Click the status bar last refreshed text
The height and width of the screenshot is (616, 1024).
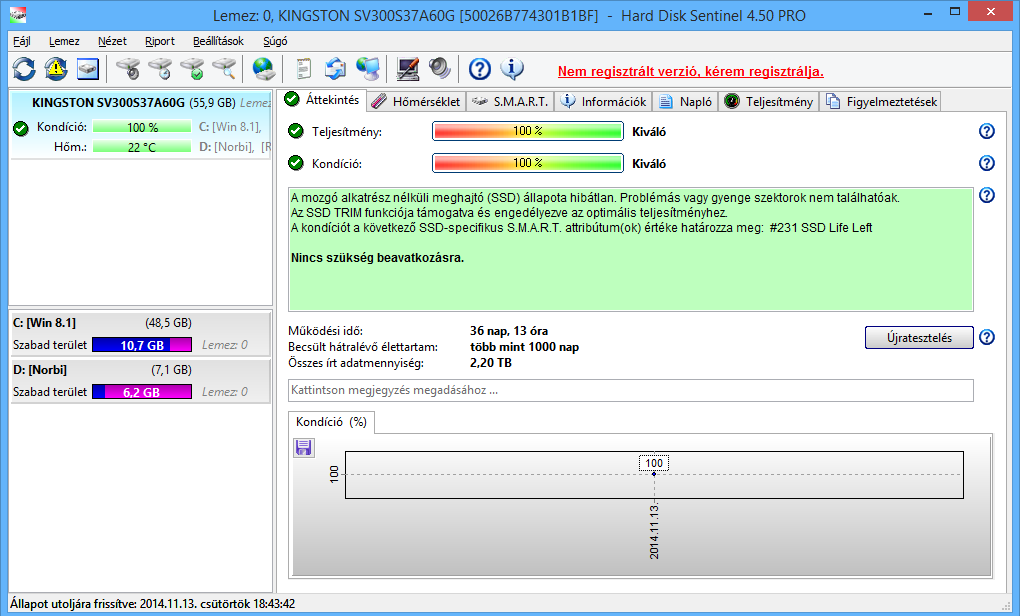point(152,604)
